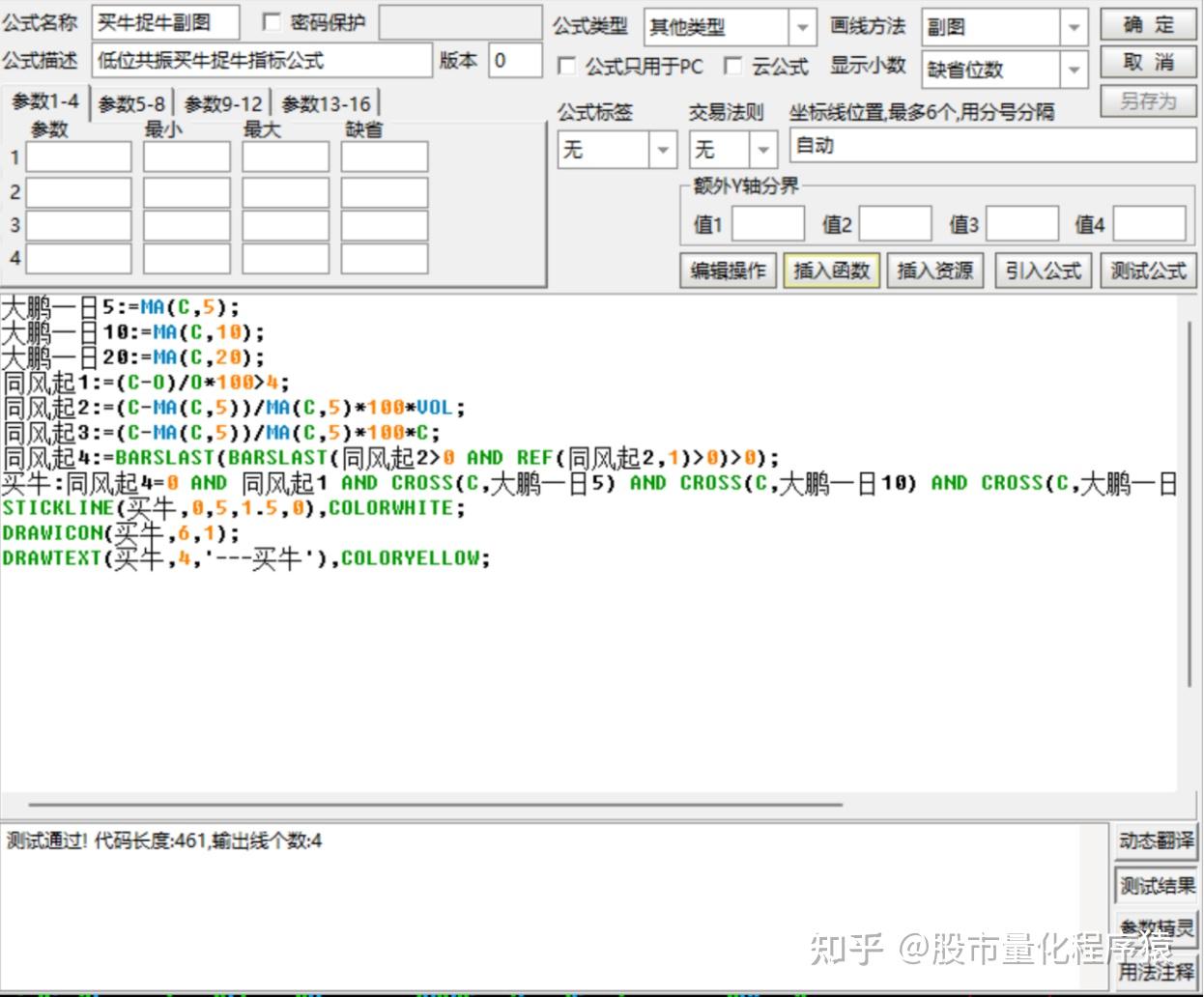Click row 2 最大 field

[x=285, y=192]
